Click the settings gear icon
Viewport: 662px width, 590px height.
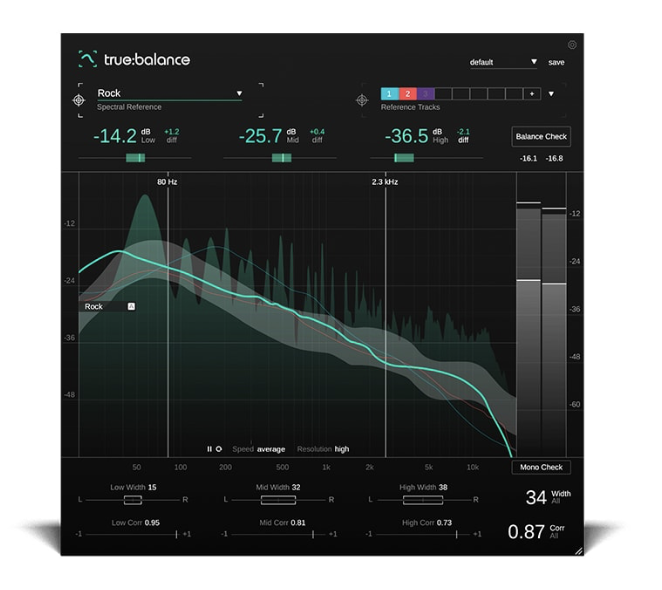pos(572,45)
